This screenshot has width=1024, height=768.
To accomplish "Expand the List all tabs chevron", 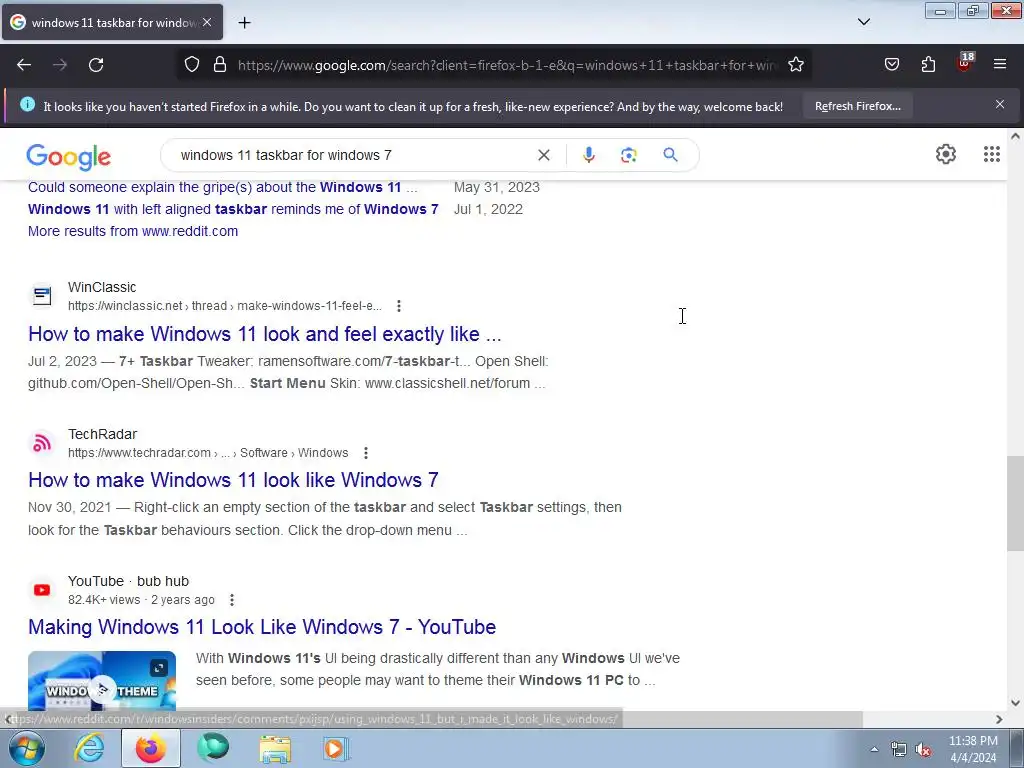I will click(x=863, y=22).
